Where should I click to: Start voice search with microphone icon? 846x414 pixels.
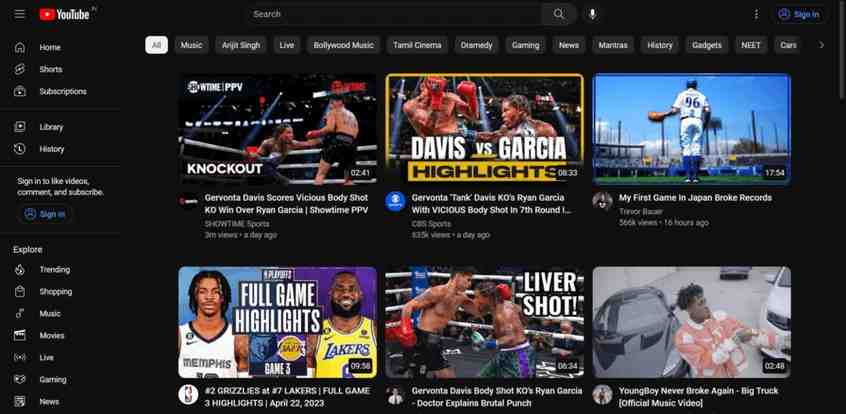[592, 14]
